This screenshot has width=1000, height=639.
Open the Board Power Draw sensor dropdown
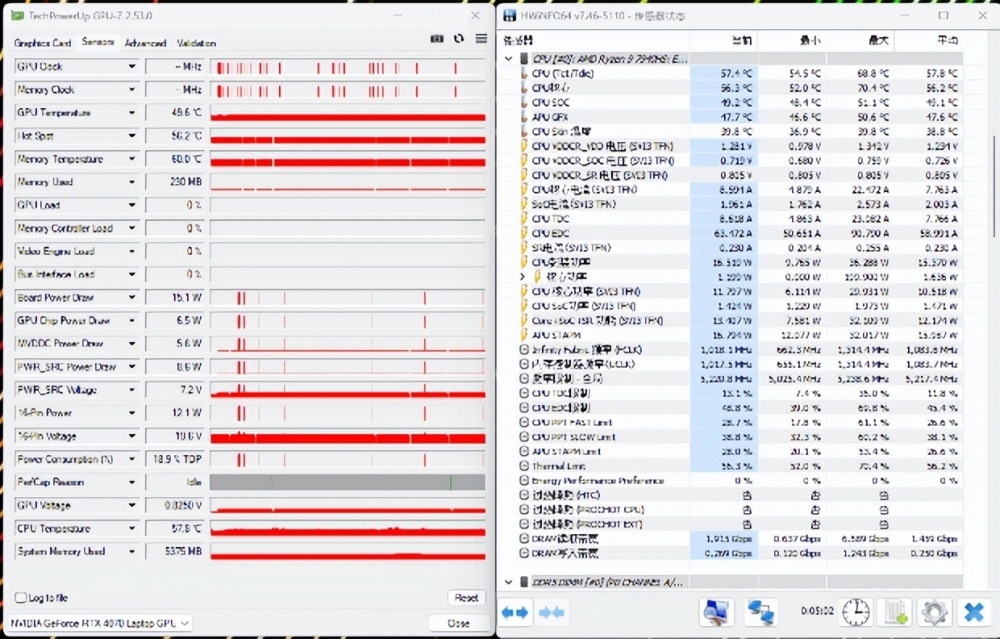131,297
